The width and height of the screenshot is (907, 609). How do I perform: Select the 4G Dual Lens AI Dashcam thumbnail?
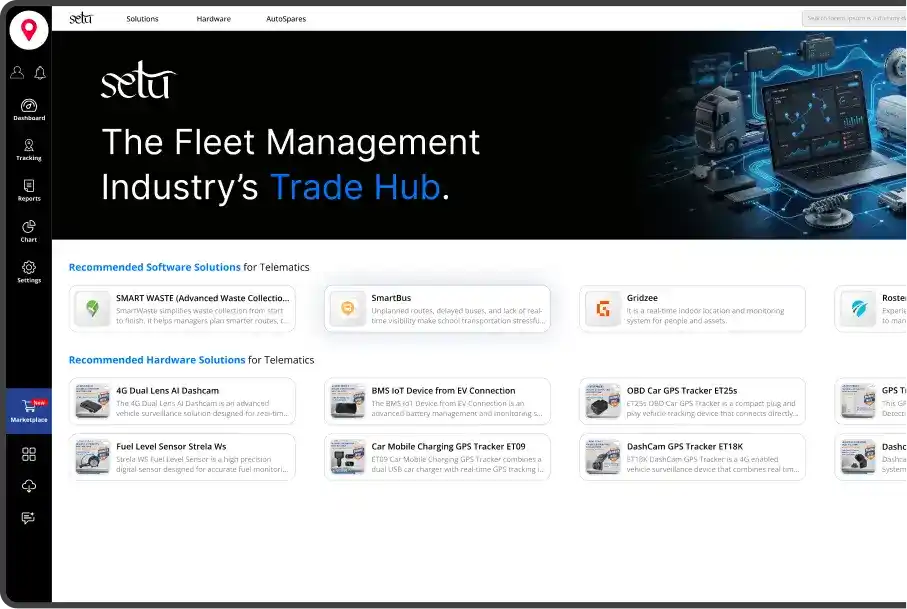click(x=93, y=401)
